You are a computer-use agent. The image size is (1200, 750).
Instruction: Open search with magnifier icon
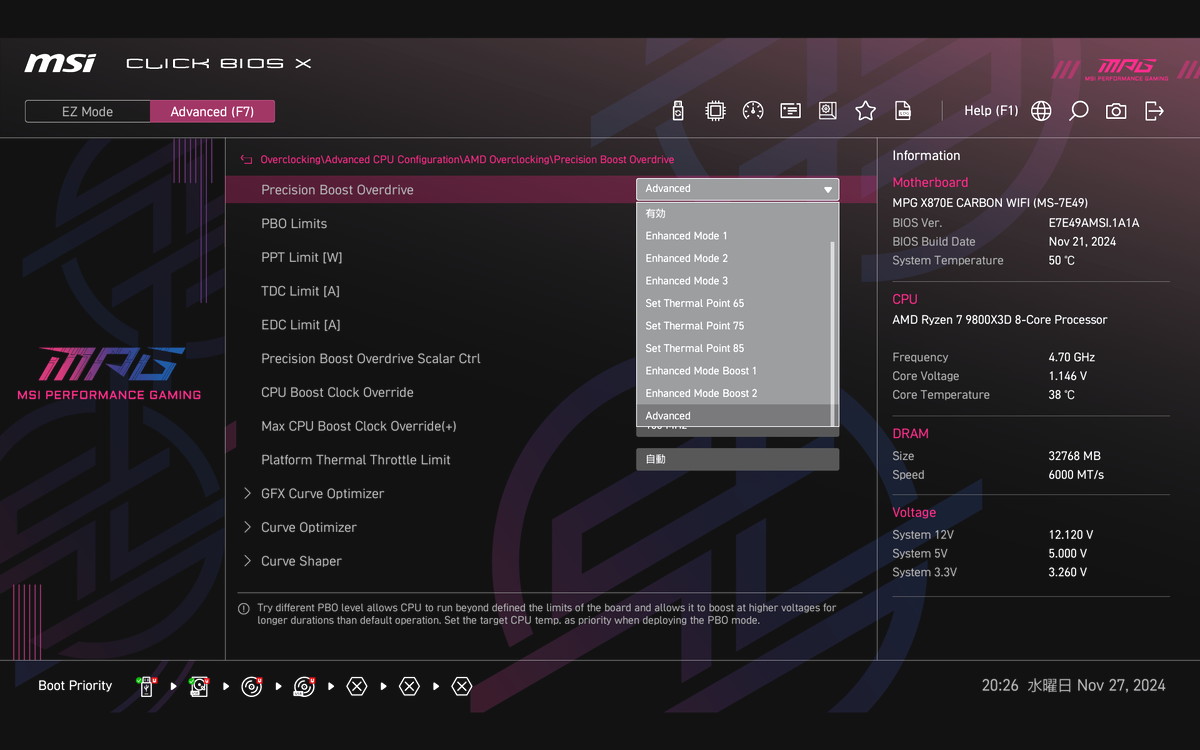tap(1078, 111)
